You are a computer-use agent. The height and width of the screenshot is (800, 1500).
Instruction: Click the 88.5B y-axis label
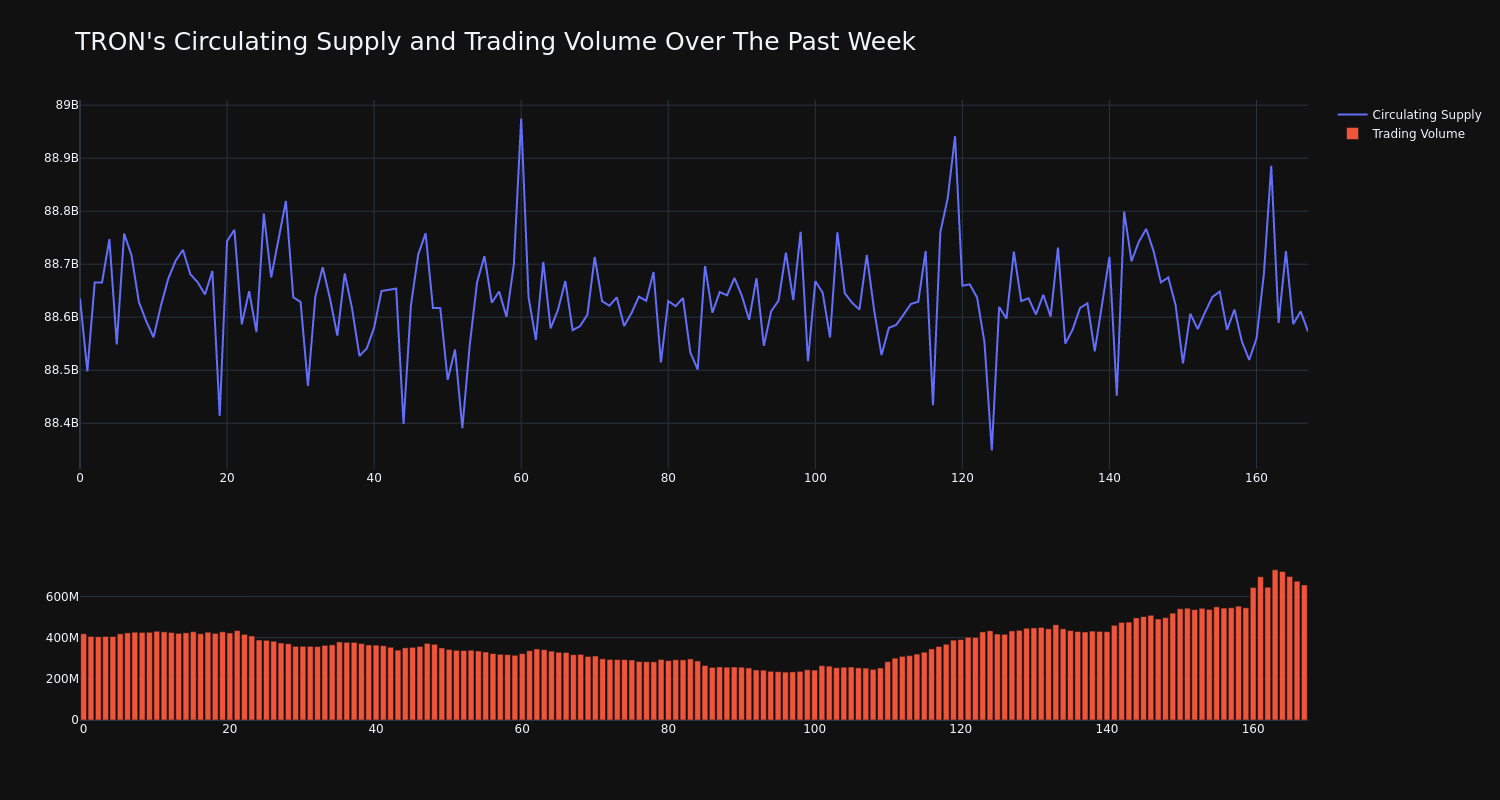tap(61, 370)
